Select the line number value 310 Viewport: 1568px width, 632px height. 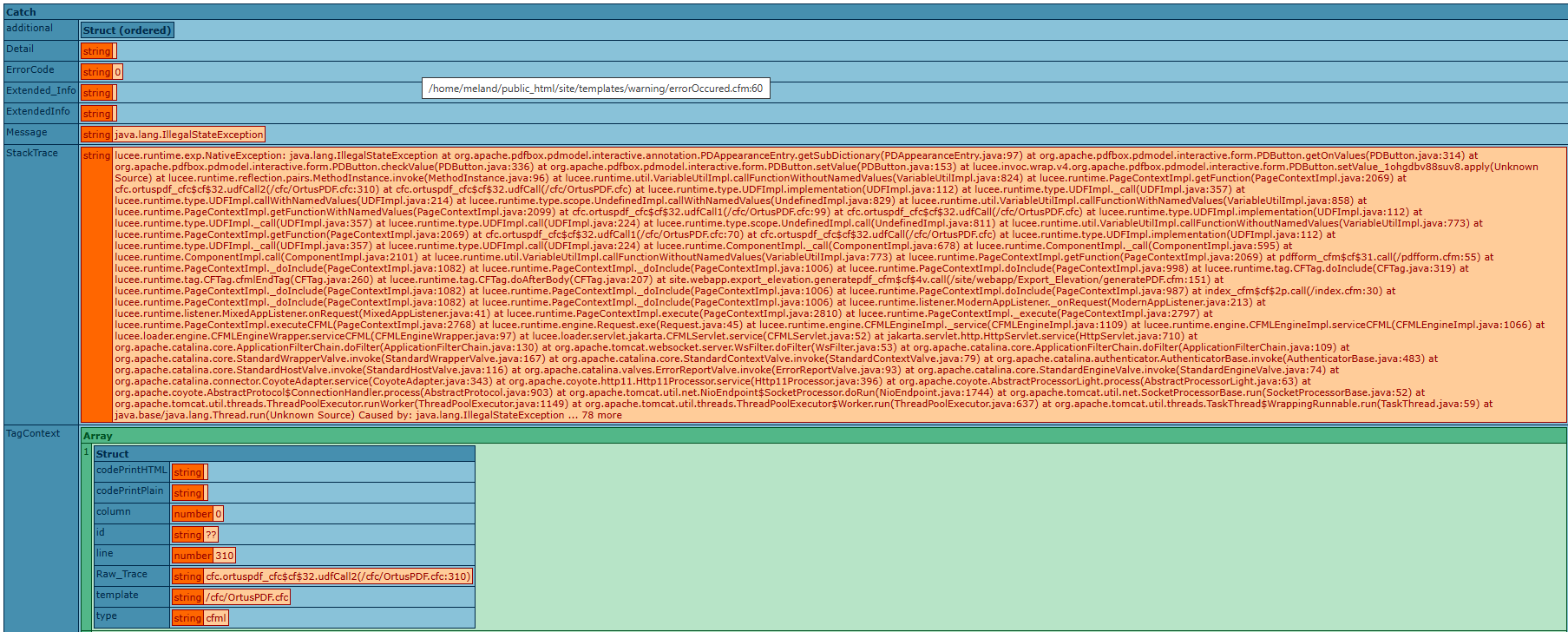224,556
